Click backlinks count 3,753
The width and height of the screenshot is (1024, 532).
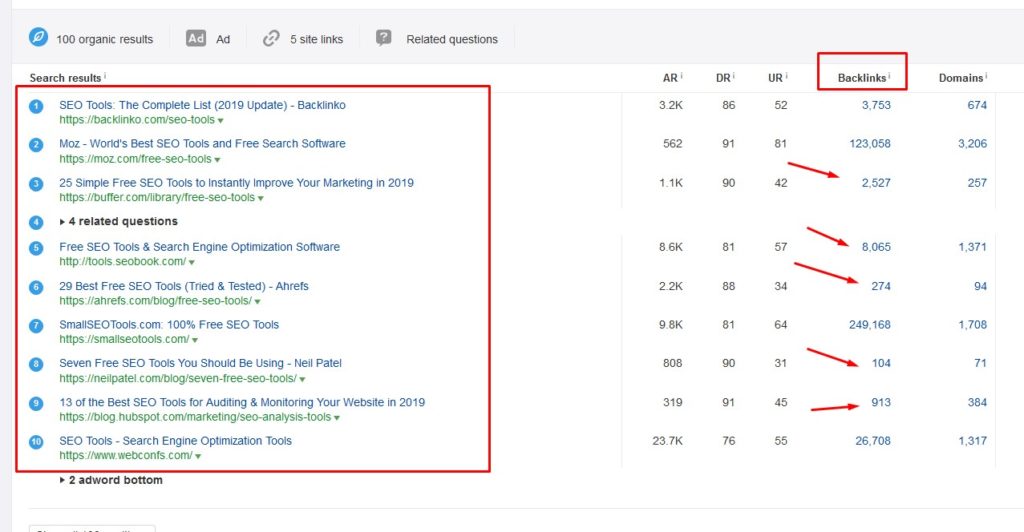[x=876, y=105]
